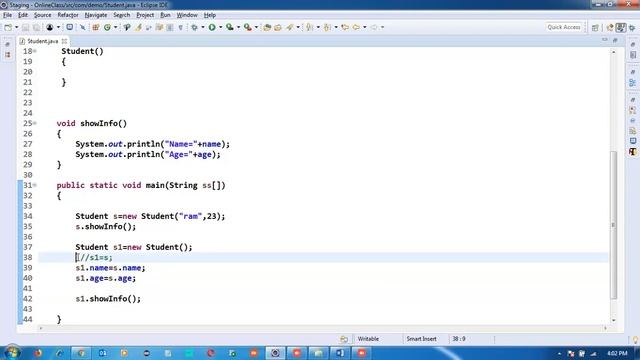Click the Run Last Tool external tools icon
640x360 pixels.
(248, 27)
